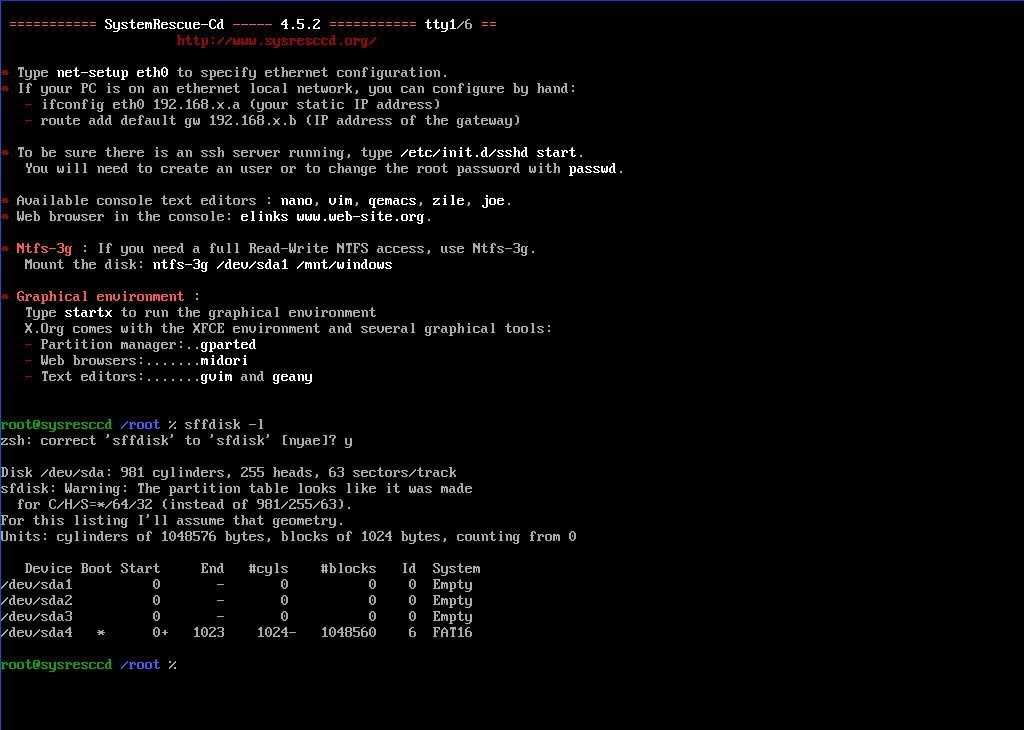
Task: Click '1023' end cylinder value
Action: pyautogui.click(x=208, y=633)
